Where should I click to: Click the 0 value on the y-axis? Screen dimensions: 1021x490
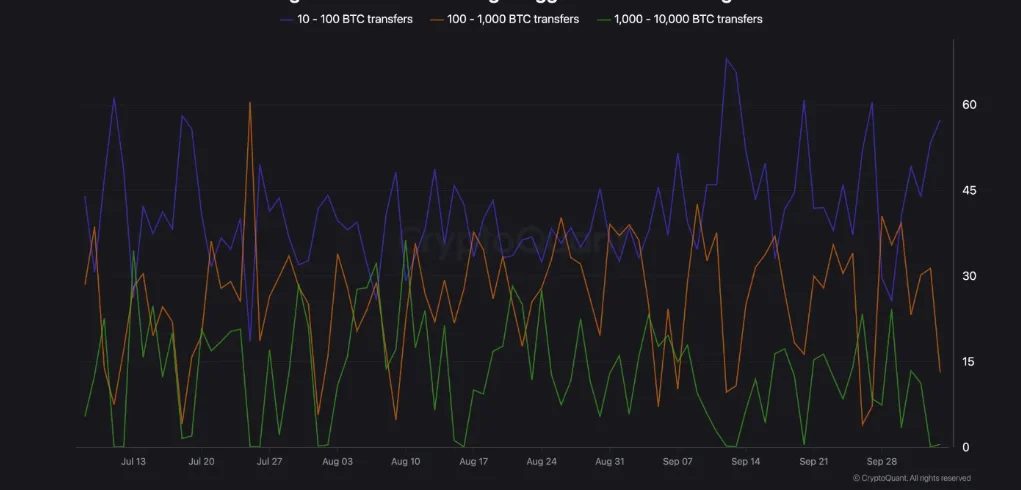966,447
